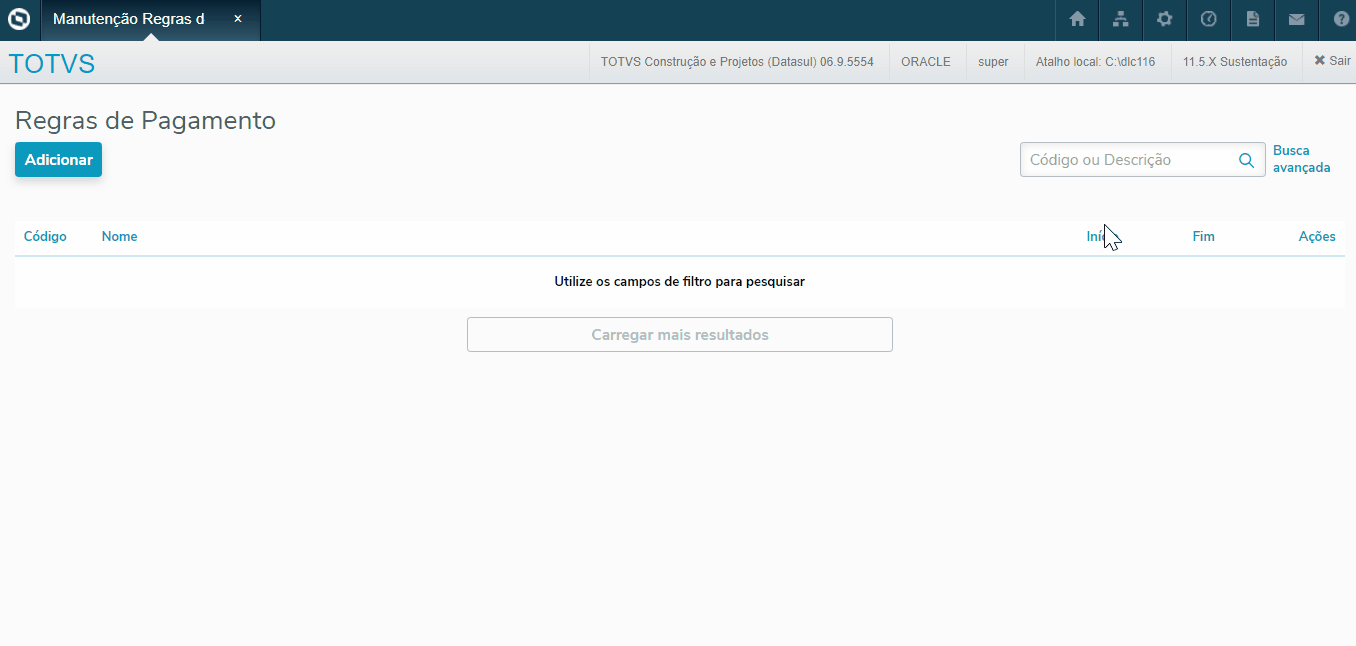The image size is (1356, 646).
Task: Click the magnifier search icon
Action: pos(1247,160)
